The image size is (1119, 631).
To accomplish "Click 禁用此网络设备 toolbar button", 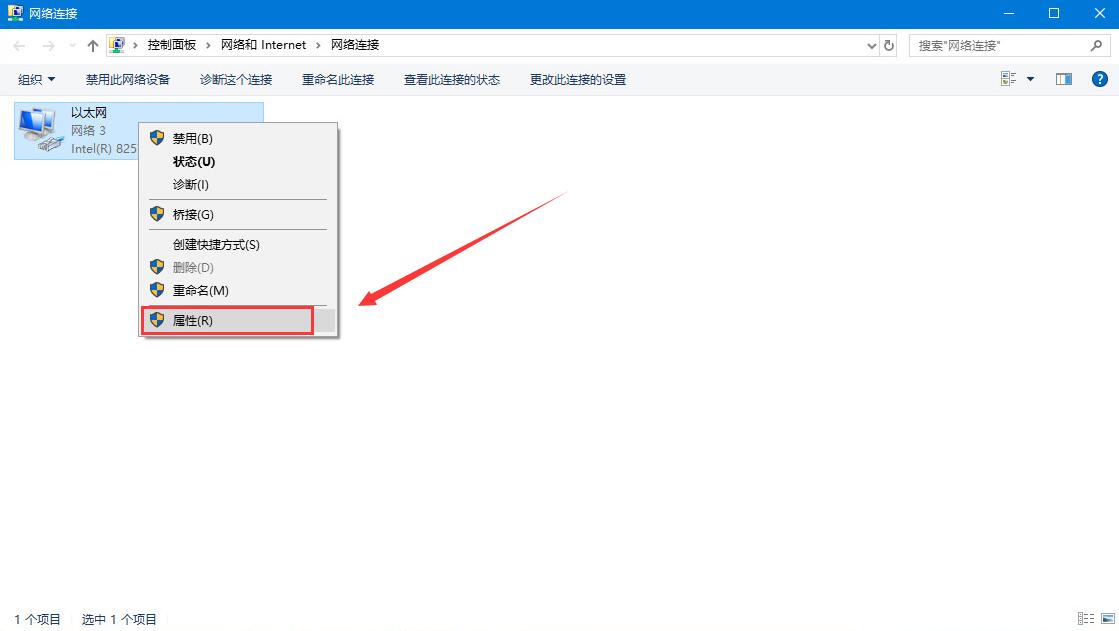I will pos(128,79).
